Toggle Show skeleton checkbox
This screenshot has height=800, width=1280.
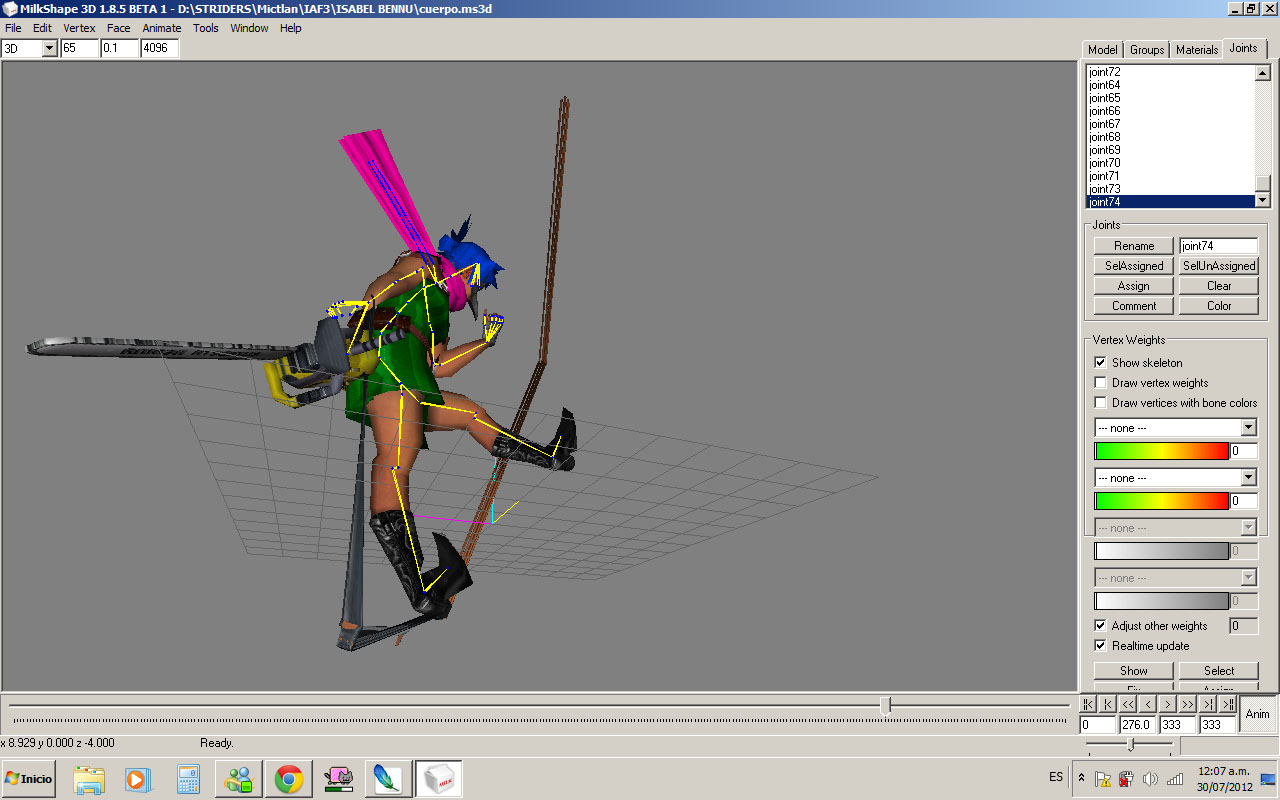(1101, 362)
